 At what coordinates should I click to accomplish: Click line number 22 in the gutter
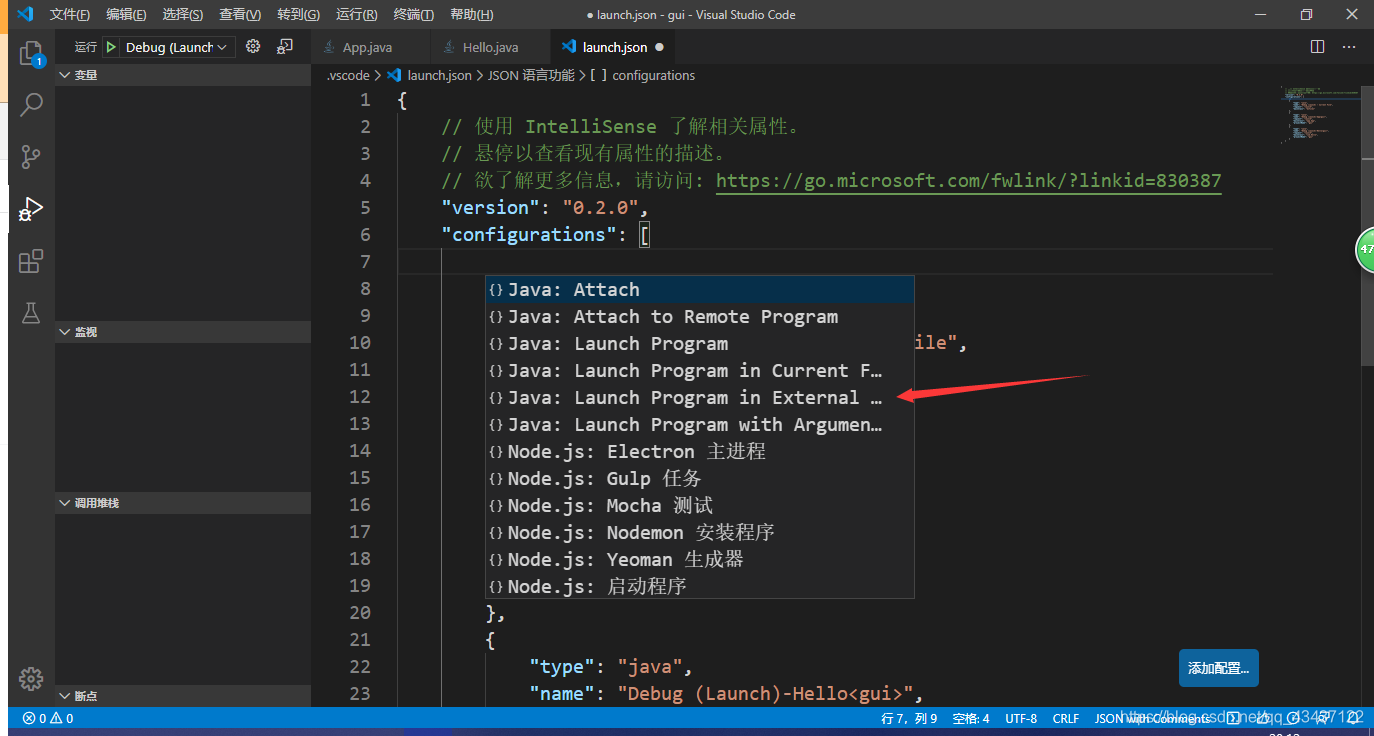pyautogui.click(x=360, y=667)
